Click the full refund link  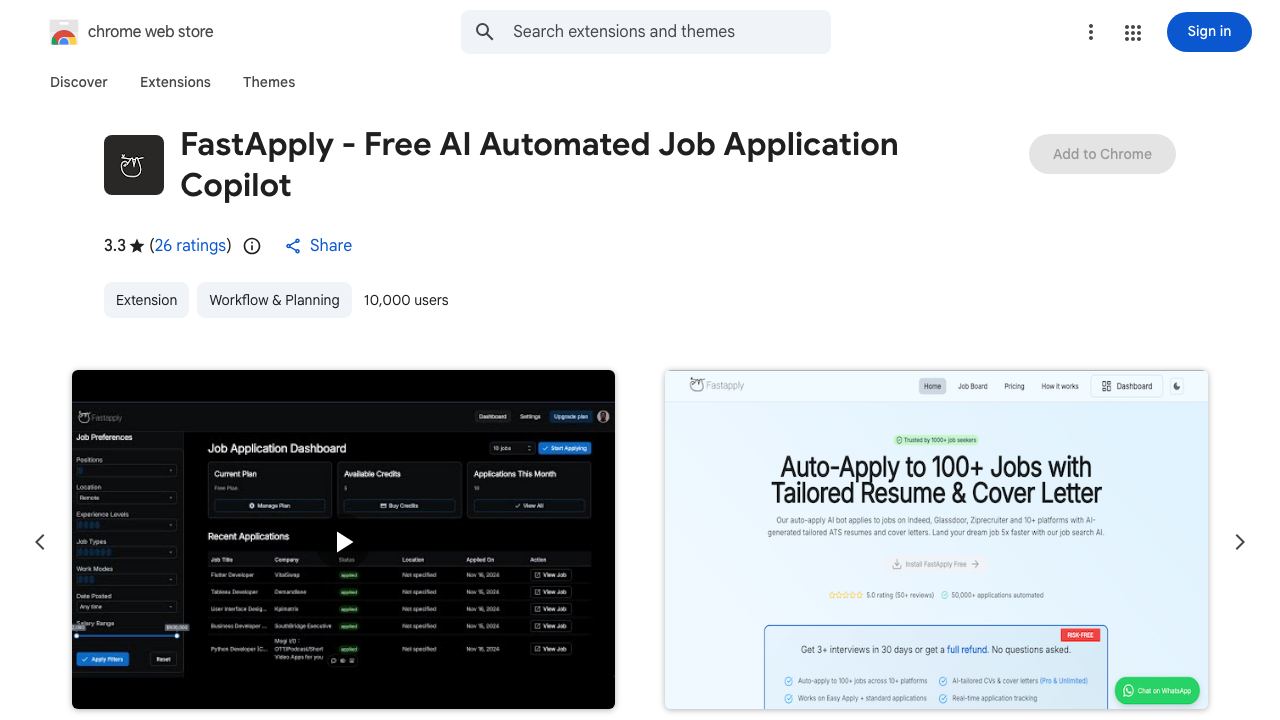tap(967, 649)
